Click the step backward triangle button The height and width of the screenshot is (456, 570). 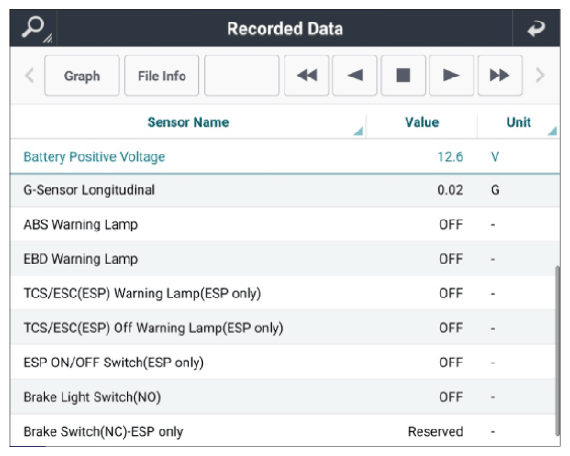[354, 76]
